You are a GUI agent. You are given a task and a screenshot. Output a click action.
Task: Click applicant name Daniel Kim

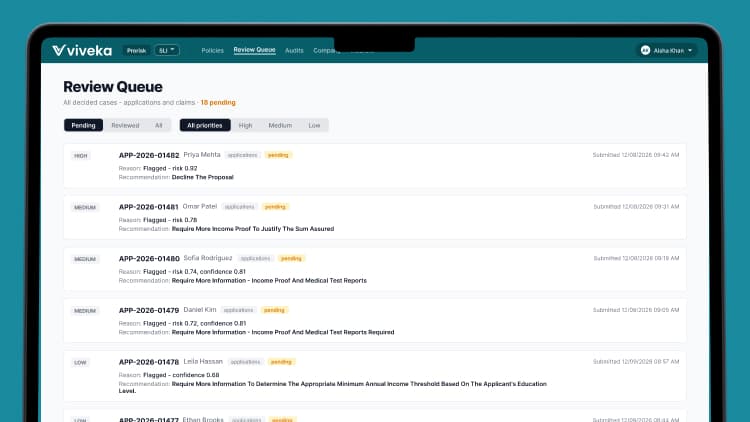[200, 310]
